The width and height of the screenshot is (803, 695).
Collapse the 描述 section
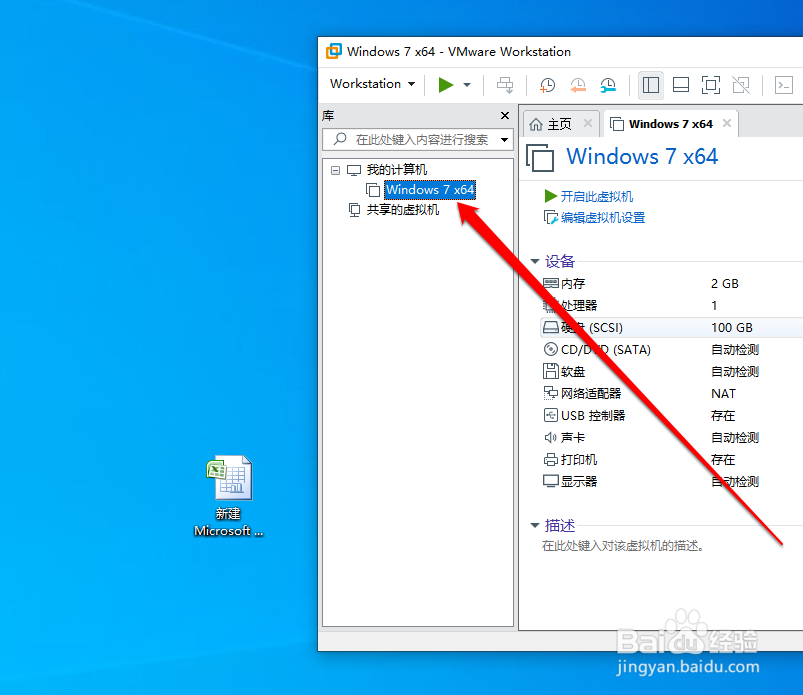[x=535, y=525]
